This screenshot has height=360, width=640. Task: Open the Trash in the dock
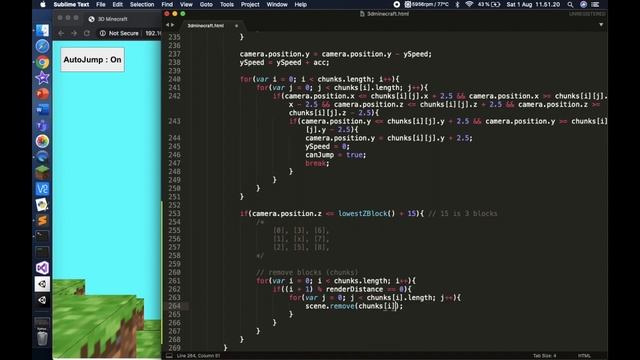point(42,338)
